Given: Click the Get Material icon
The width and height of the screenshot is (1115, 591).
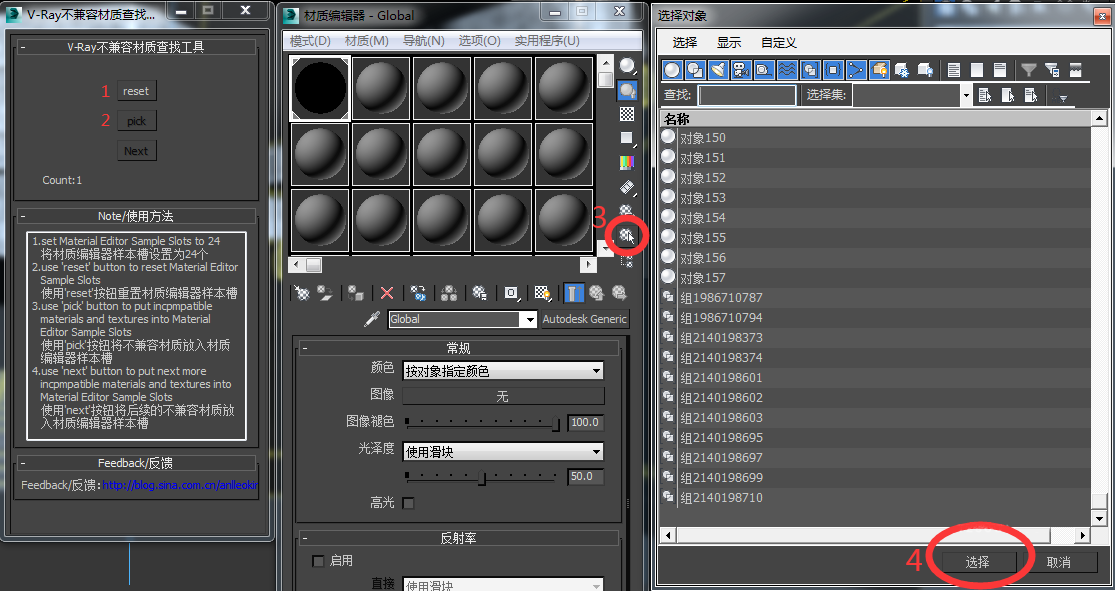Looking at the screenshot, I should 302,293.
